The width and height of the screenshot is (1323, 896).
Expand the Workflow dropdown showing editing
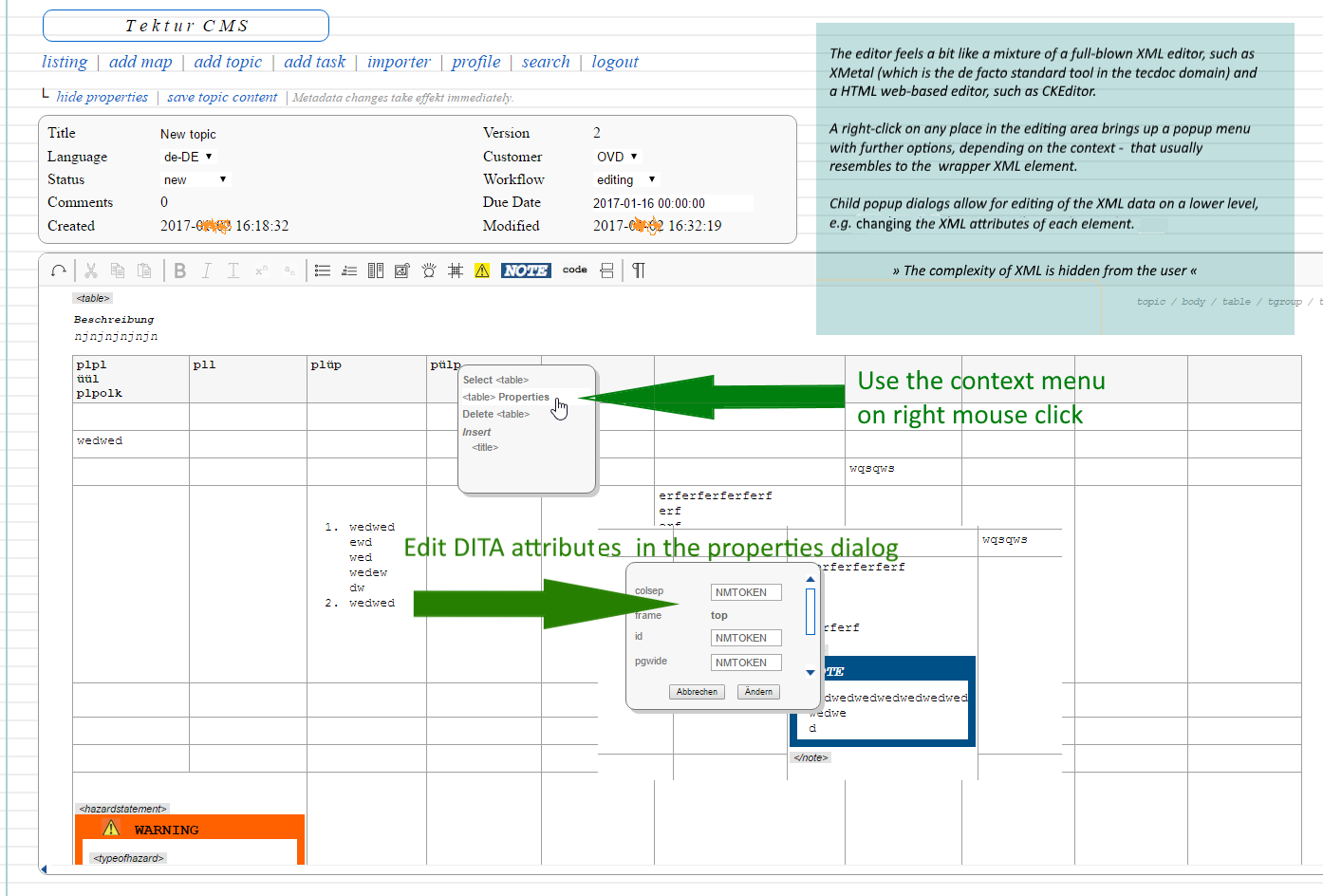click(625, 179)
